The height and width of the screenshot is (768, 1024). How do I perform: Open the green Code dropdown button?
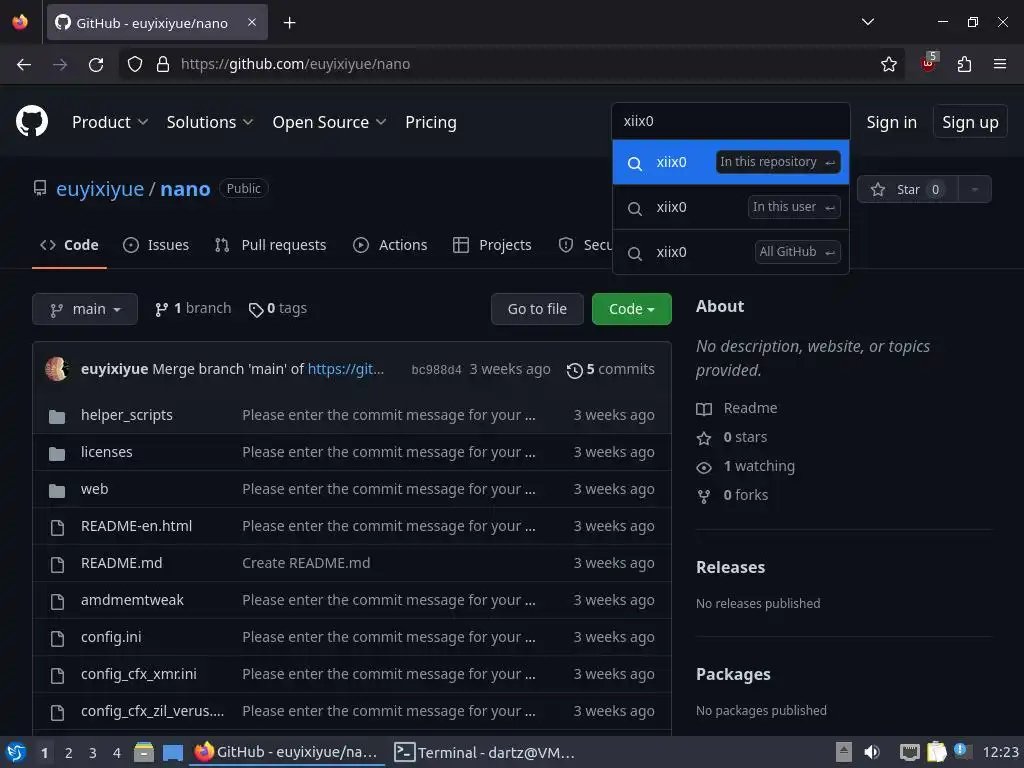pyautogui.click(x=632, y=309)
